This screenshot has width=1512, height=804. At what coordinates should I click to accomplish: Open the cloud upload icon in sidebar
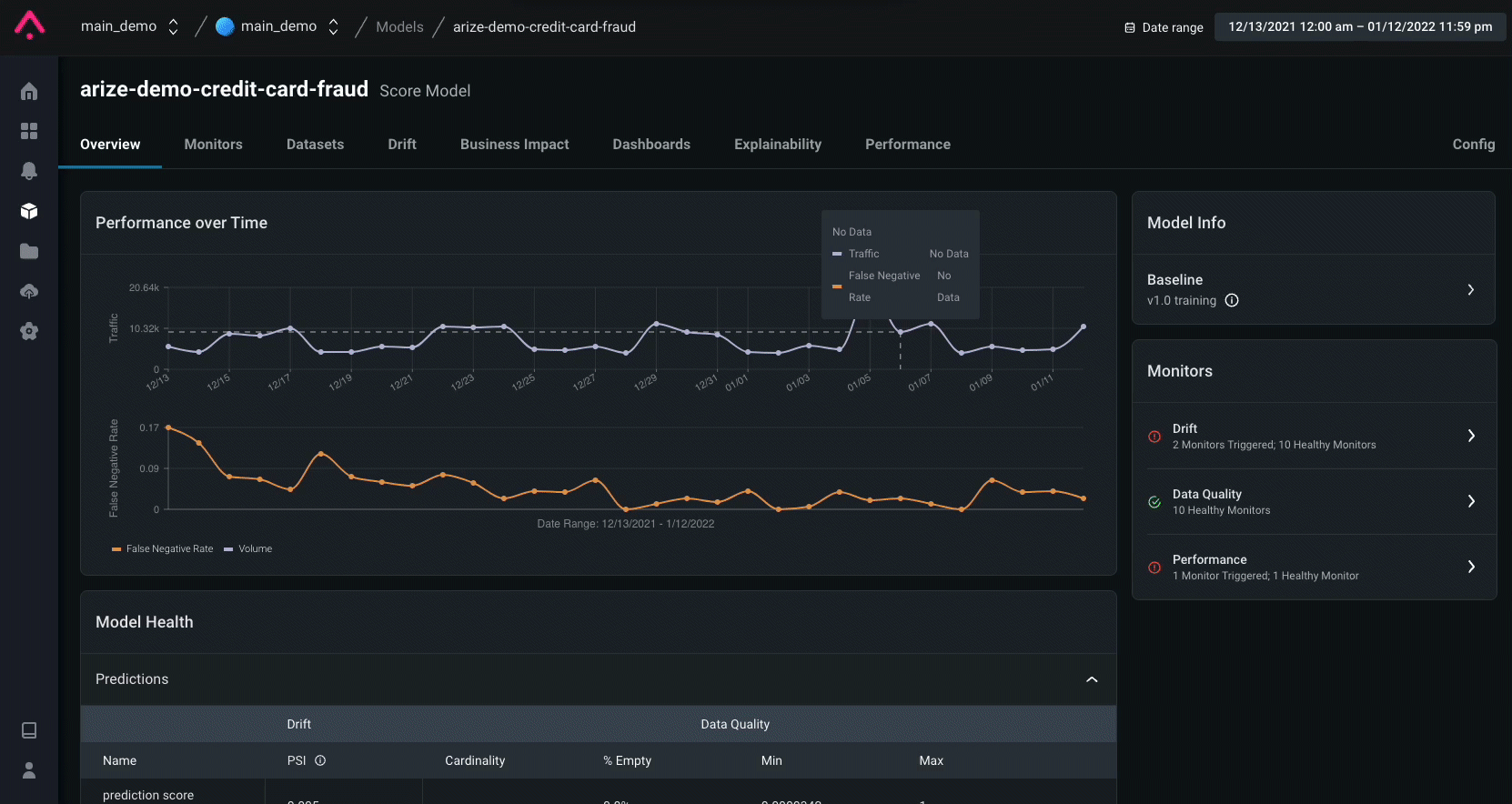coord(29,291)
